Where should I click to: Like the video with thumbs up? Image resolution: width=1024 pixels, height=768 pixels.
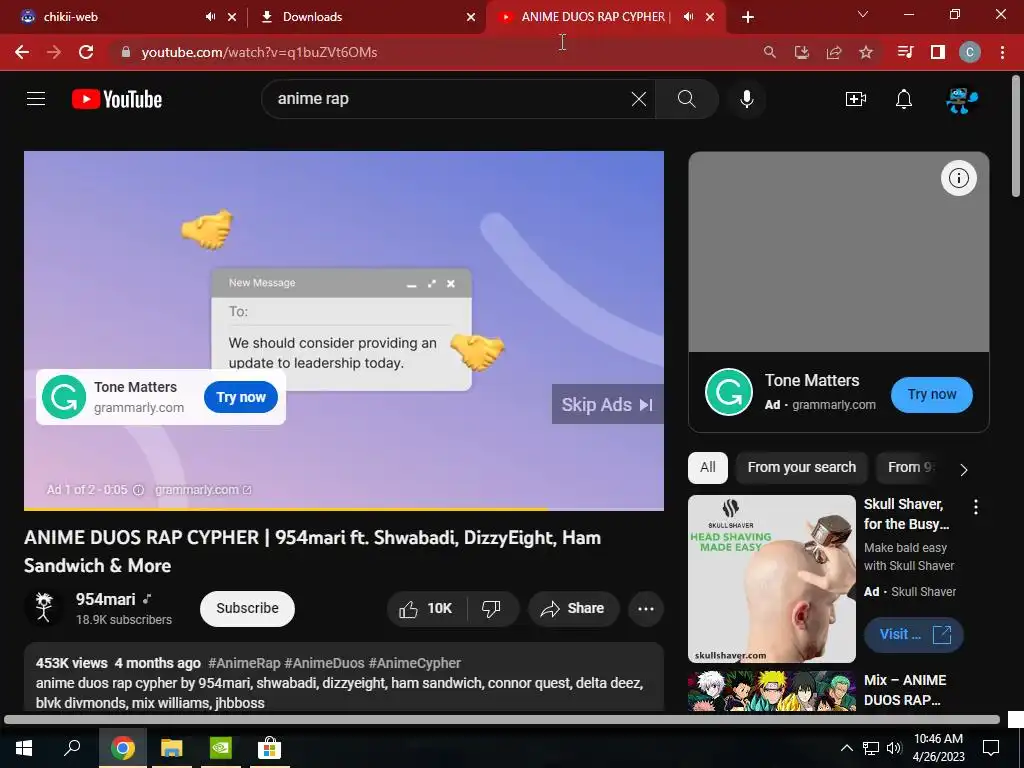[x=426, y=609]
